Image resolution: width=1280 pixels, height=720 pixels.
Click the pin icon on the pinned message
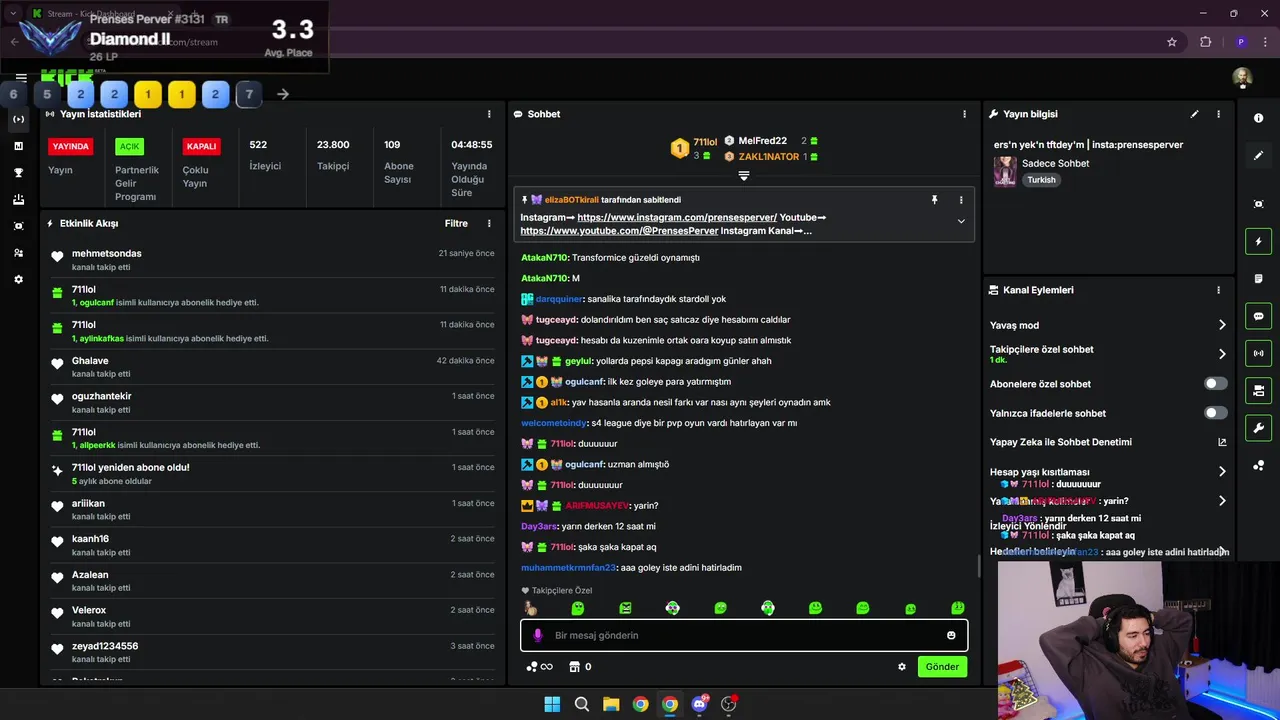click(935, 200)
